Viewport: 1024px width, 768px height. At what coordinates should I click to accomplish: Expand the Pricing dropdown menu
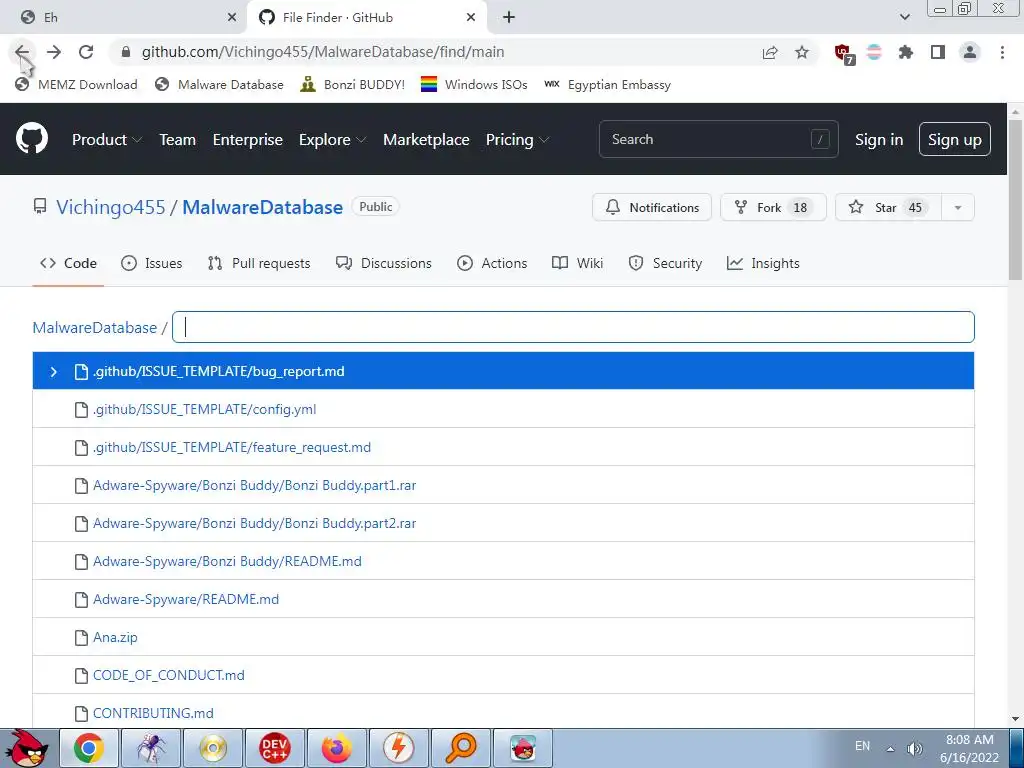click(x=517, y=140)
